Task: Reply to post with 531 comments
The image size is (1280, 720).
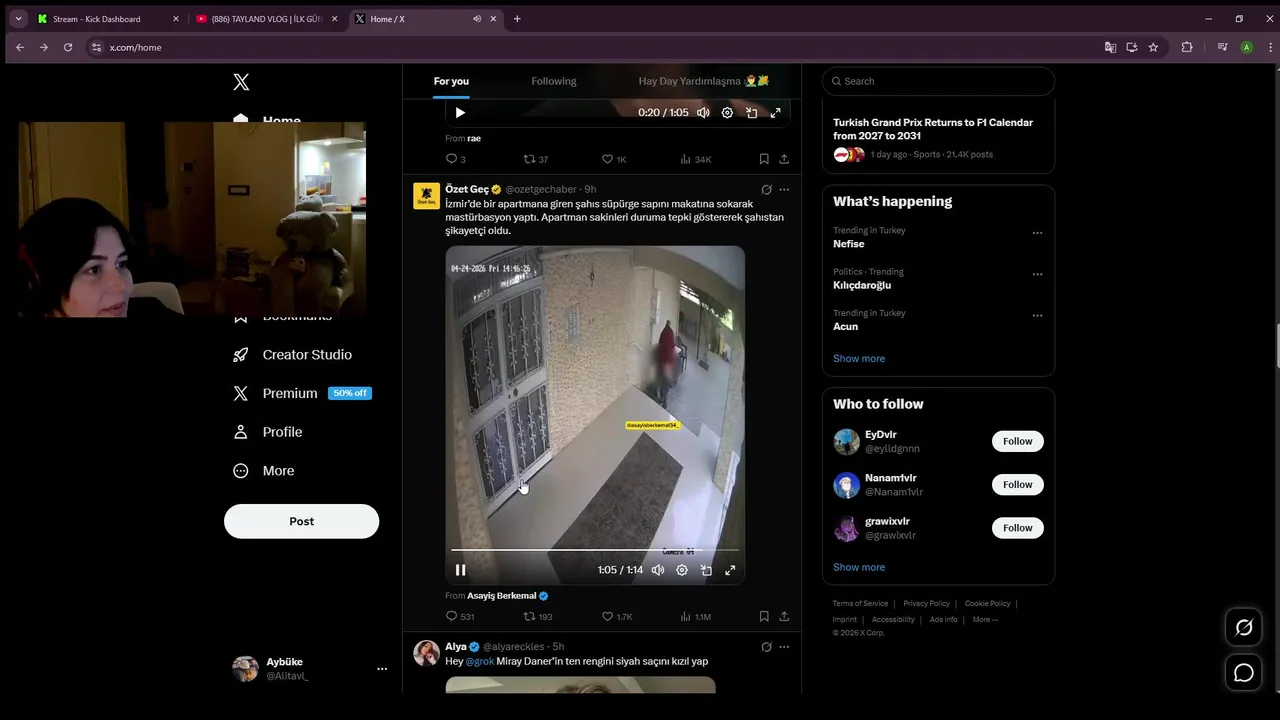Action: 460,617
